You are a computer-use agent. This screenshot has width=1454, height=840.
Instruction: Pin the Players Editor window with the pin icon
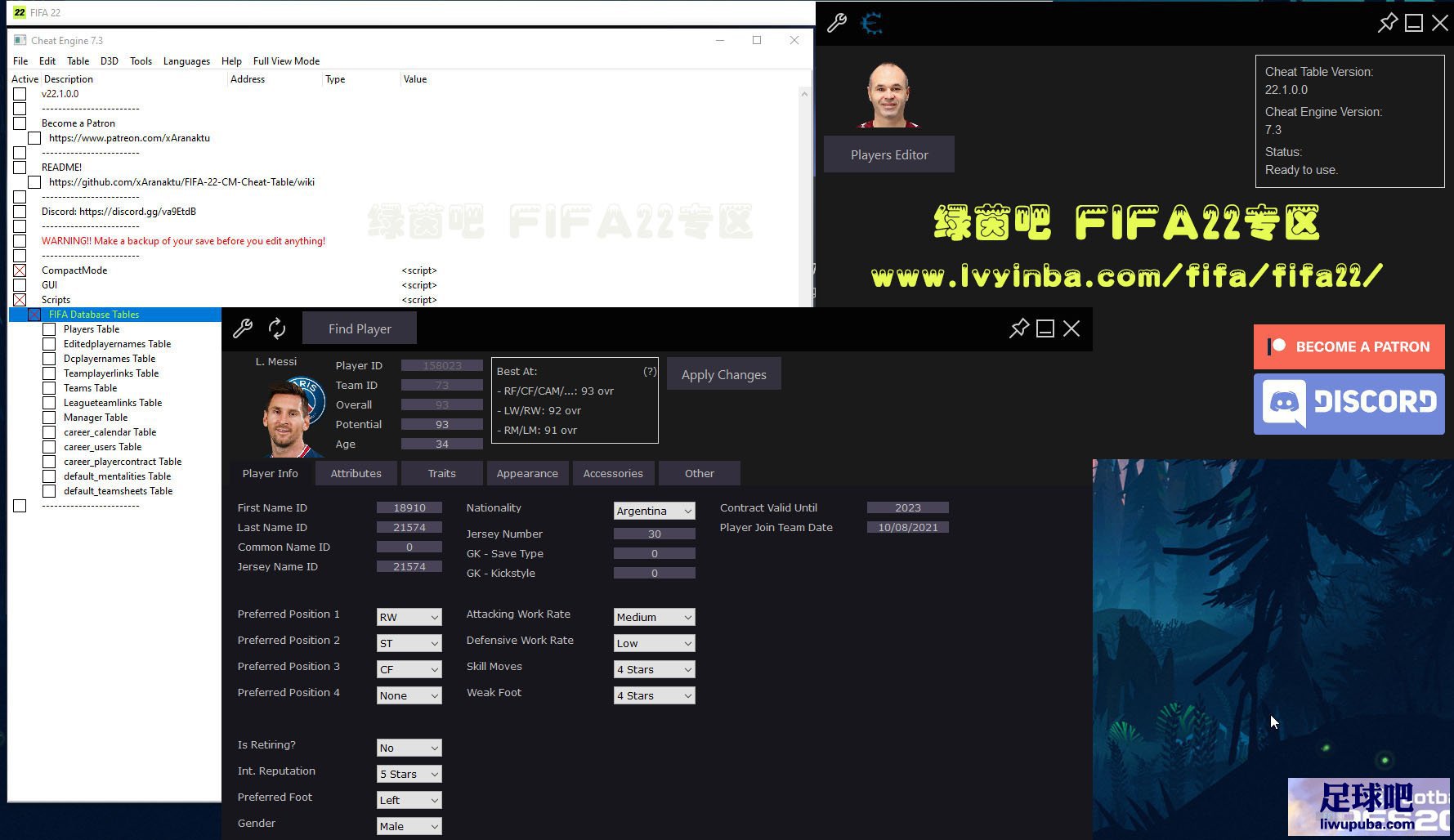1018,328
